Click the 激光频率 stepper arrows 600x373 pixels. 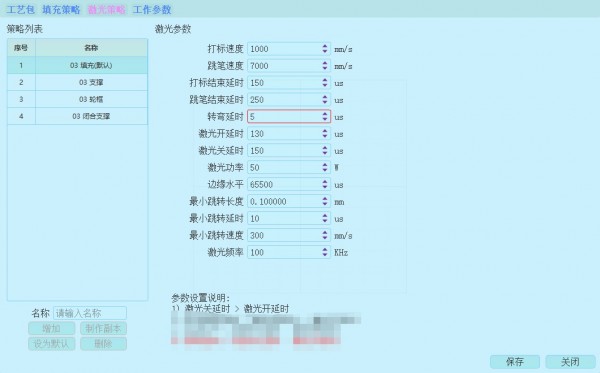[325, 252]
